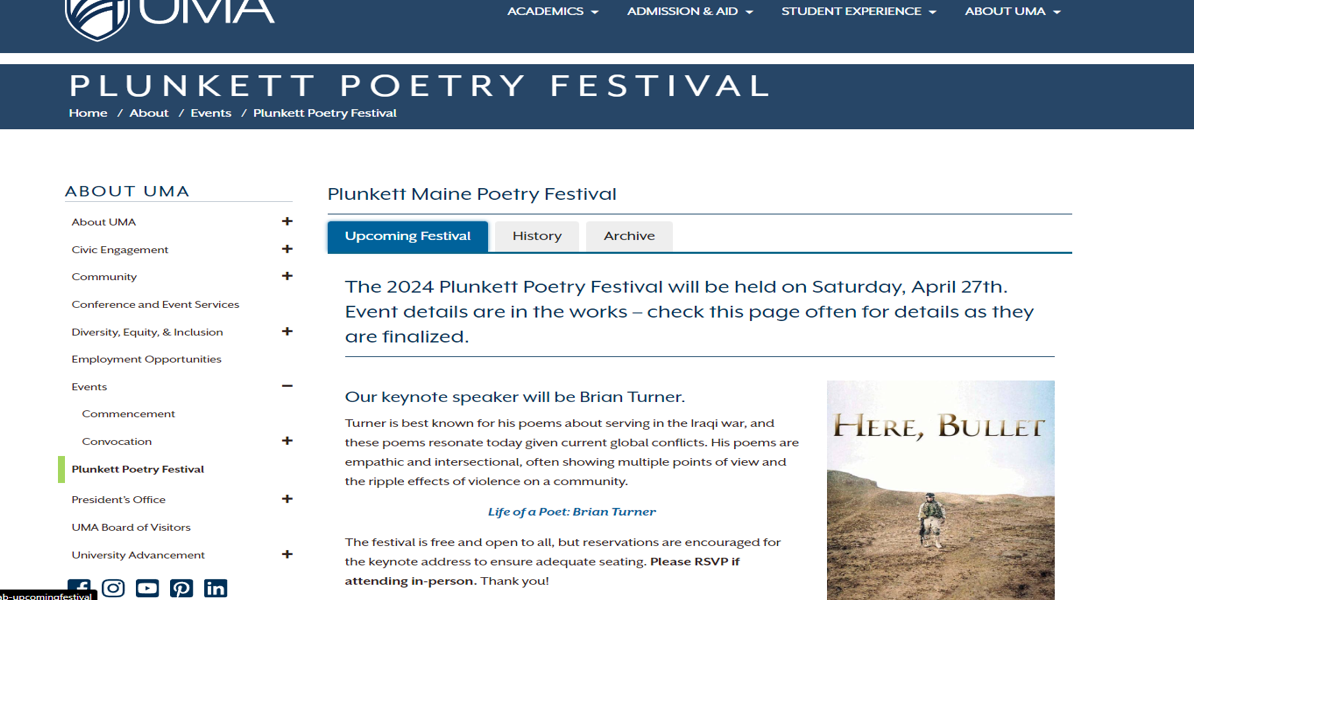Expand the Convocation subsection

tap(287, 441)
